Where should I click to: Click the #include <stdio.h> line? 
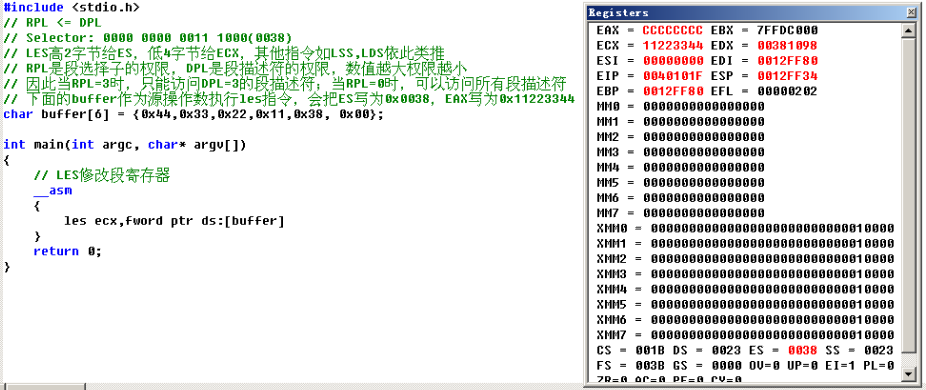pyautogui.click(x=72, y=8)
